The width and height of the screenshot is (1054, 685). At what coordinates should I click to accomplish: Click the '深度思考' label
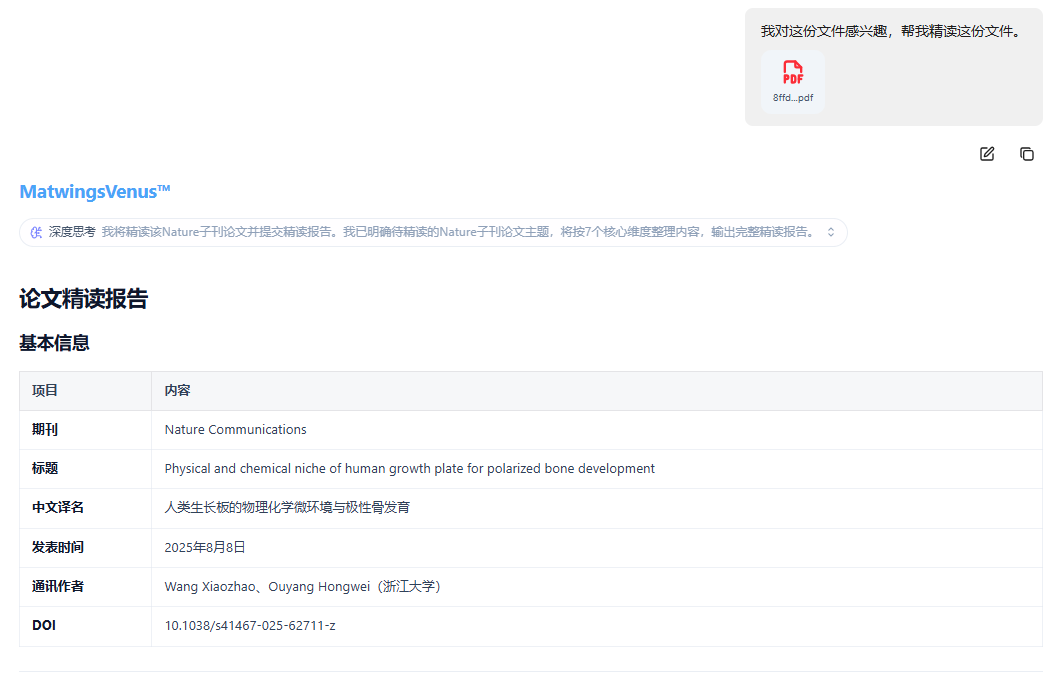pos(72,232)
